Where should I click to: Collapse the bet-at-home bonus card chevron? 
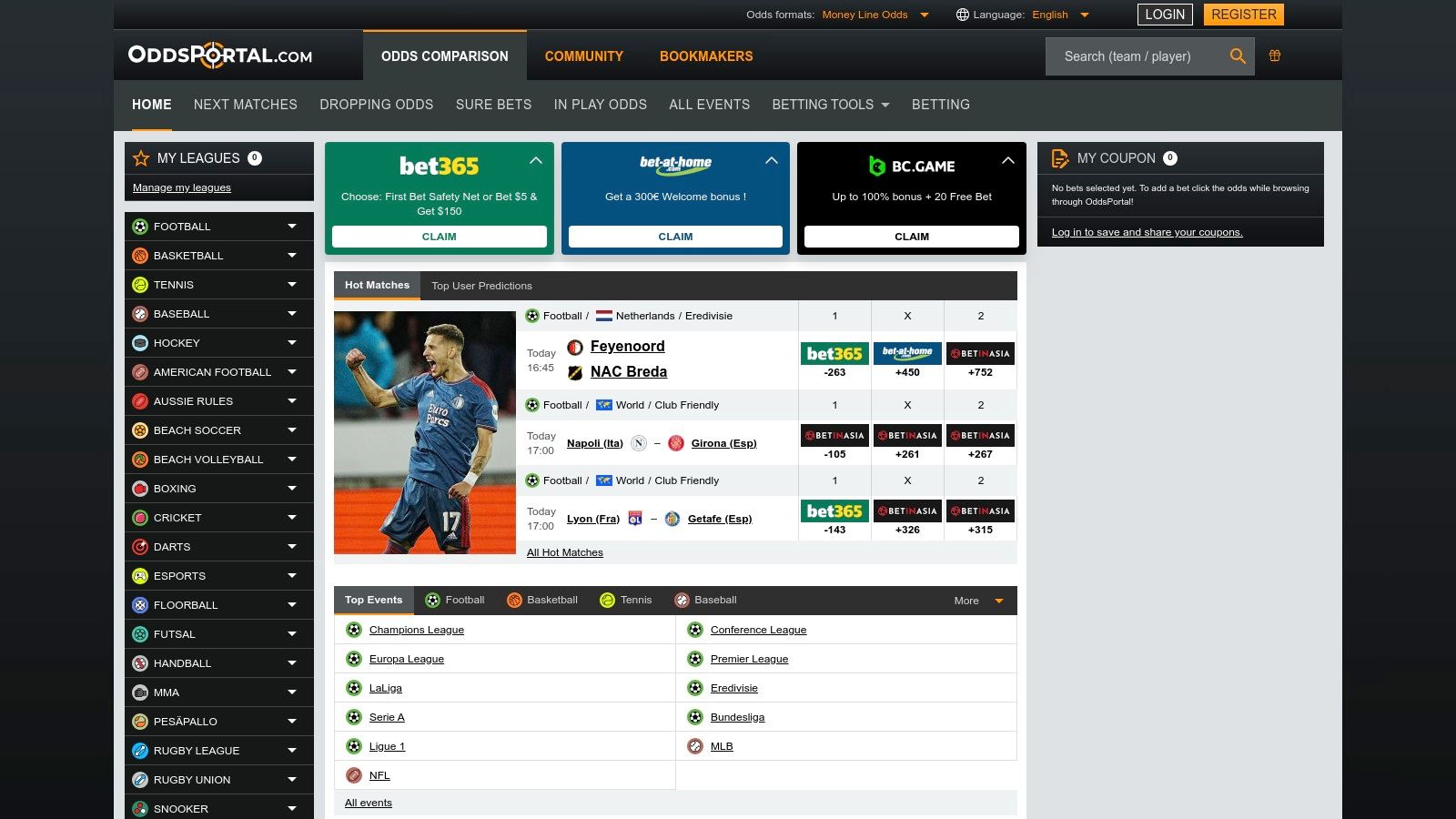[x=772, y=160]
